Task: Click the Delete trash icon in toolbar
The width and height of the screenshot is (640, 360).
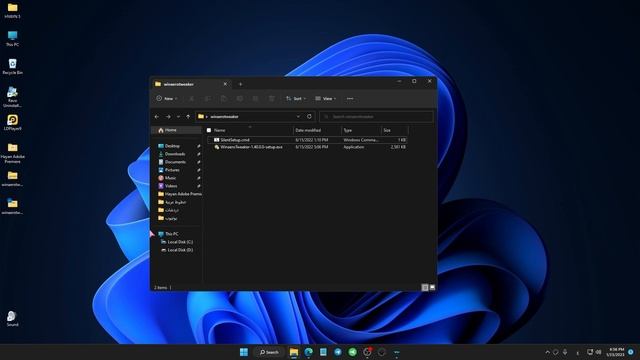Action: [x=271, y=99]
